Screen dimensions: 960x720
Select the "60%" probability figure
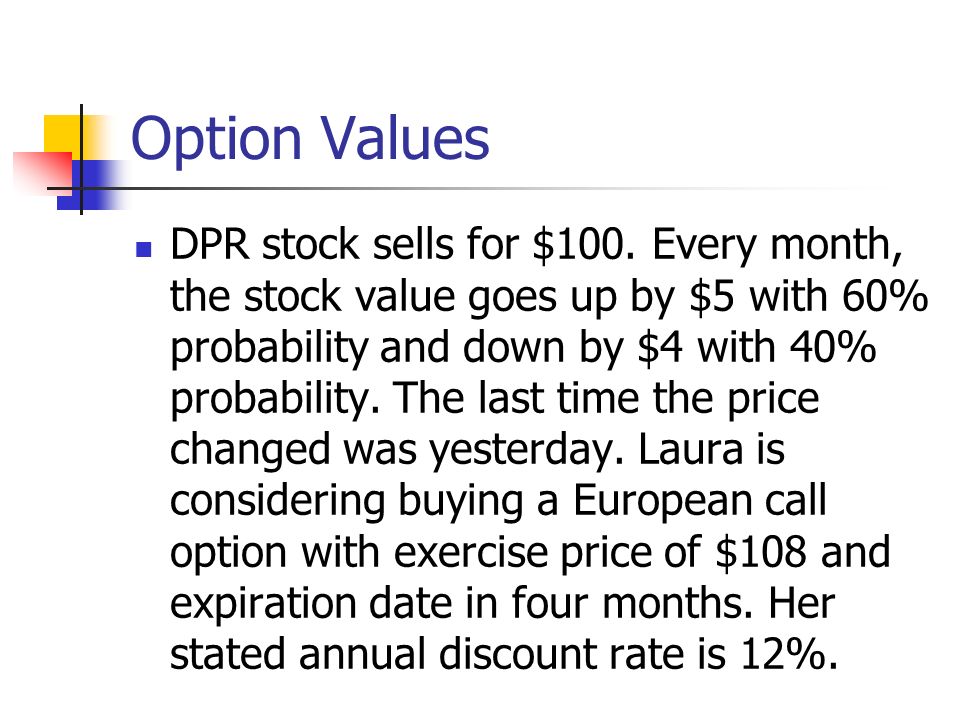click(885, 296)
